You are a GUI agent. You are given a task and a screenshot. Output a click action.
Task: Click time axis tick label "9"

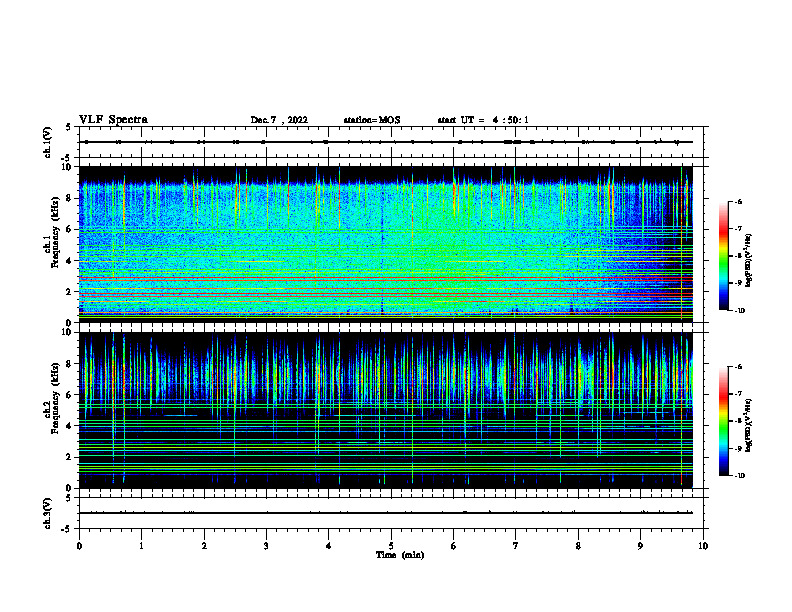(x=640, y=546)
